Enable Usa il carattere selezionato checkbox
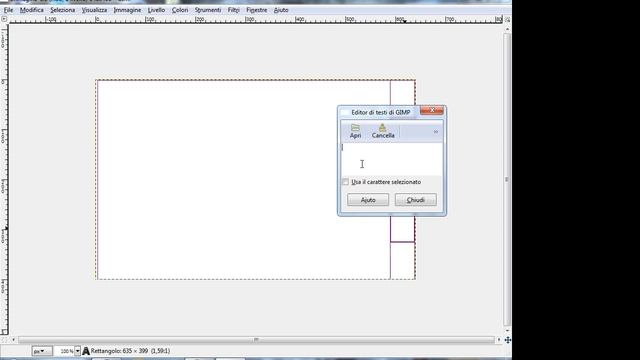 (346, 182)
